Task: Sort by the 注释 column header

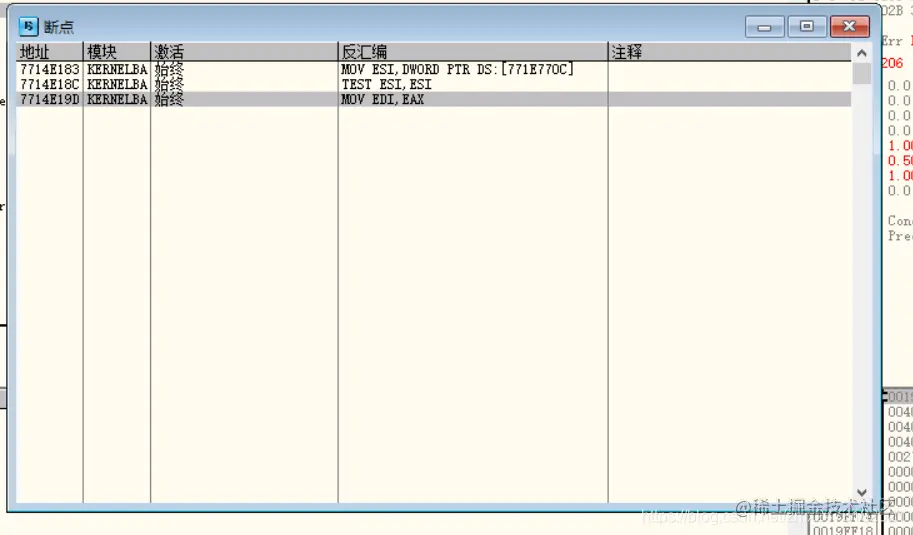Action: click(x=730, y=52)
